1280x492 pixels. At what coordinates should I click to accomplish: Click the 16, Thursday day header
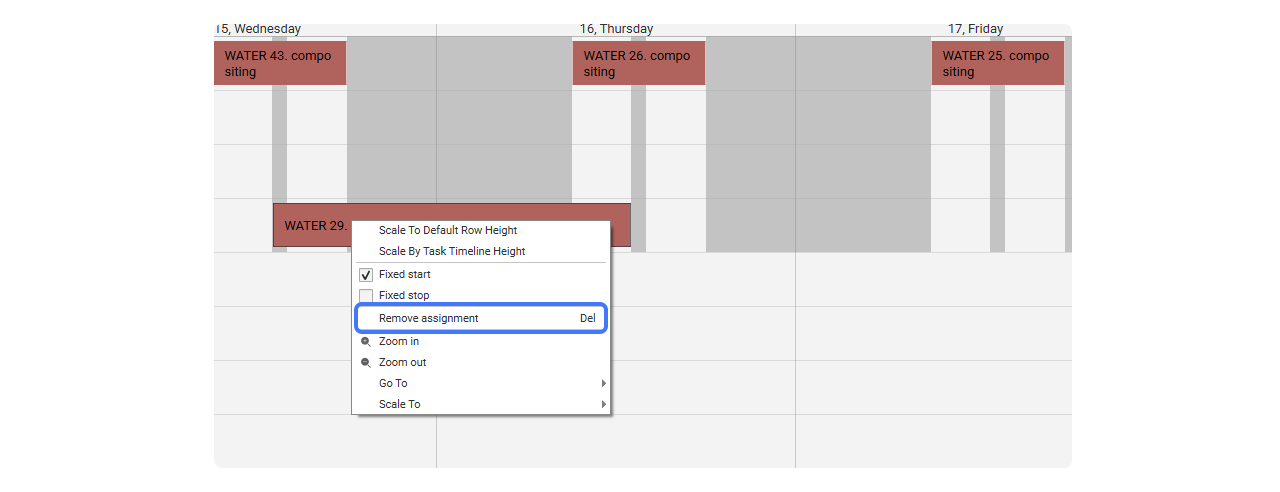coord(616,29)
